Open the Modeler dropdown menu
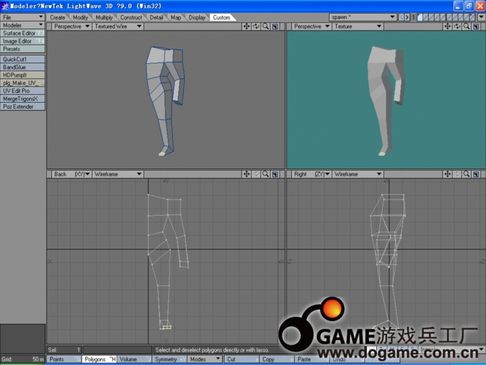 click(22, 25)
